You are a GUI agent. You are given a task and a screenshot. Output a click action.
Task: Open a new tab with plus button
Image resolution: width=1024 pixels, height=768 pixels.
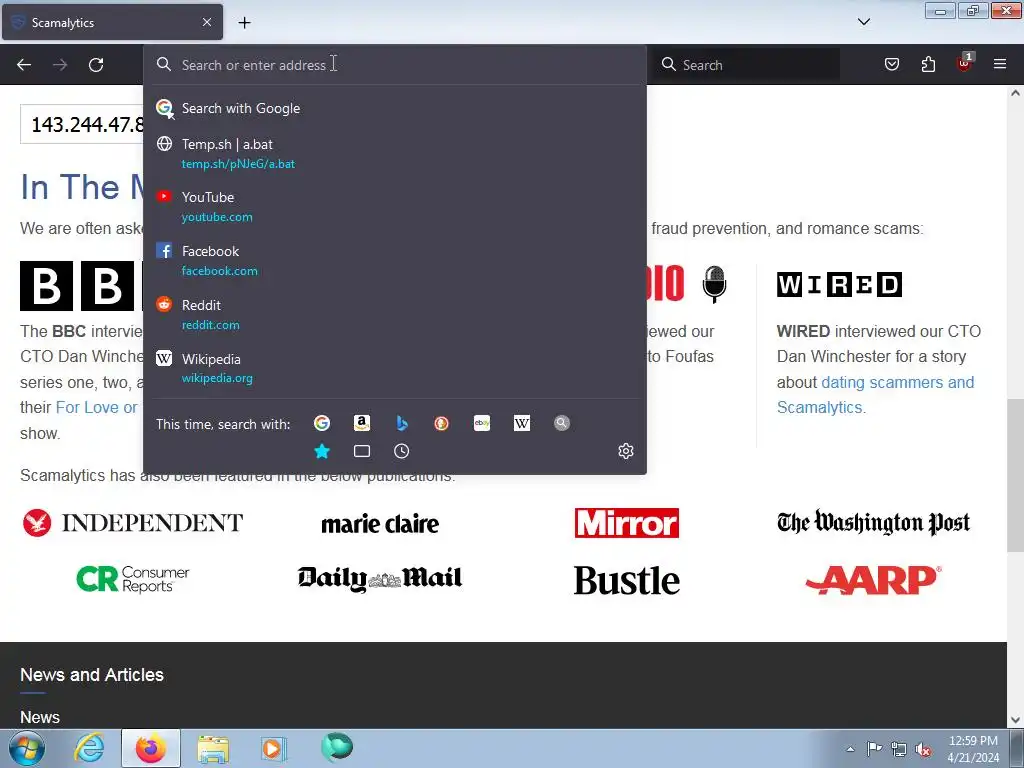(244, 23)
